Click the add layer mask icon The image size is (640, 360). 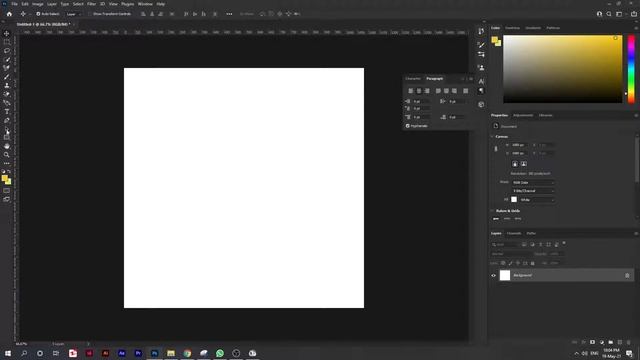(x=592, y=342)
